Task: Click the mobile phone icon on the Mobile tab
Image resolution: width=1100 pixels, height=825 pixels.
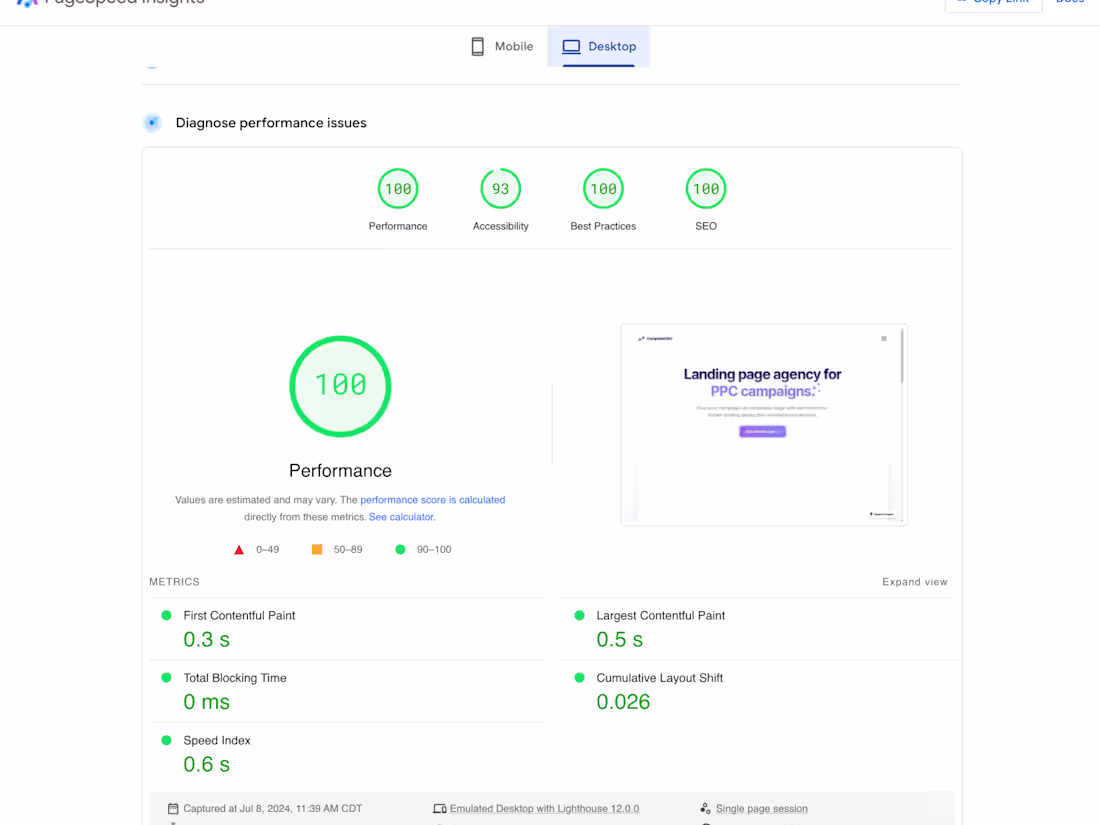Action: [477, 46]
